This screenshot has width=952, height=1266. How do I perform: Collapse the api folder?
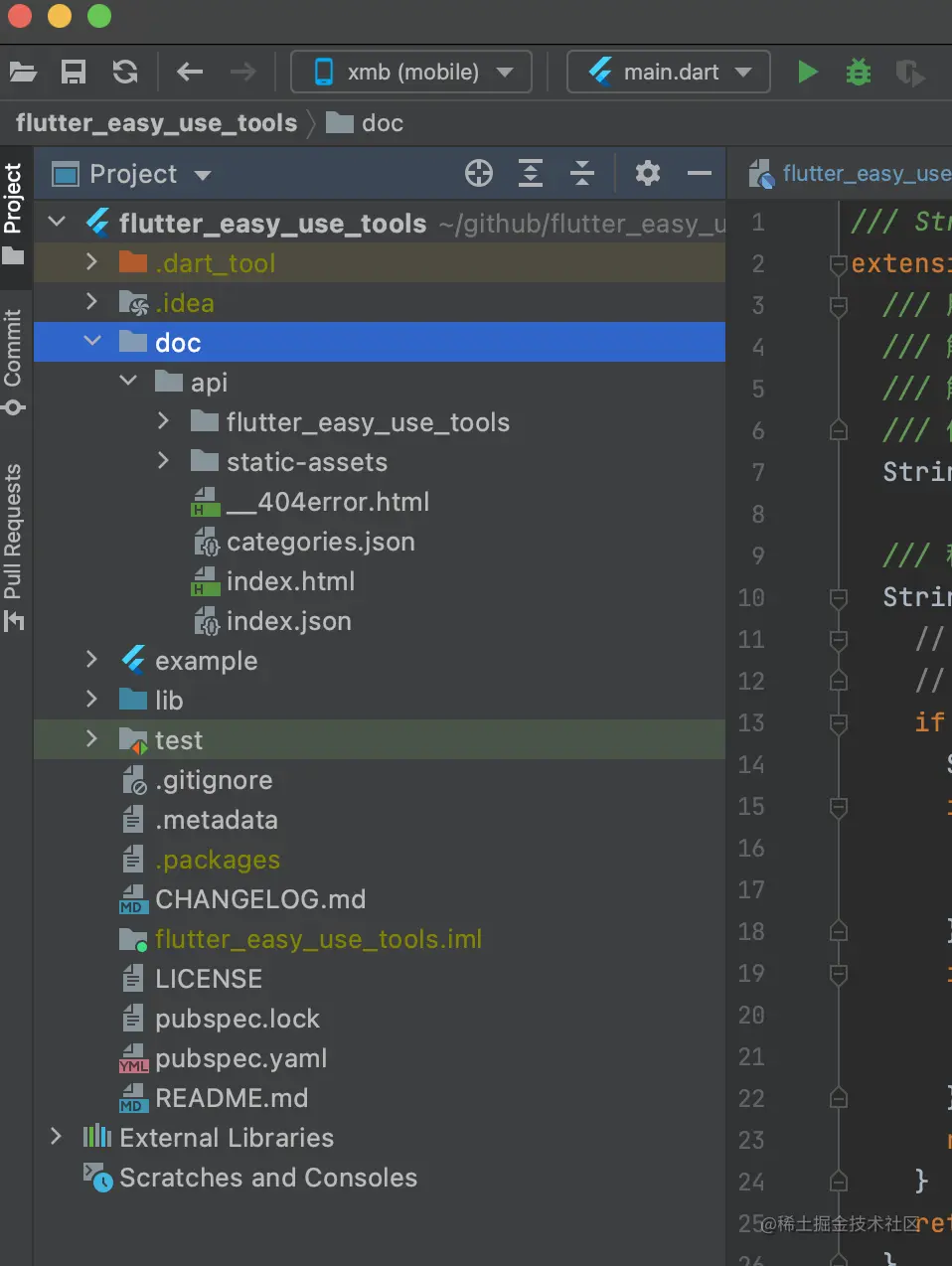pos(128,382)
